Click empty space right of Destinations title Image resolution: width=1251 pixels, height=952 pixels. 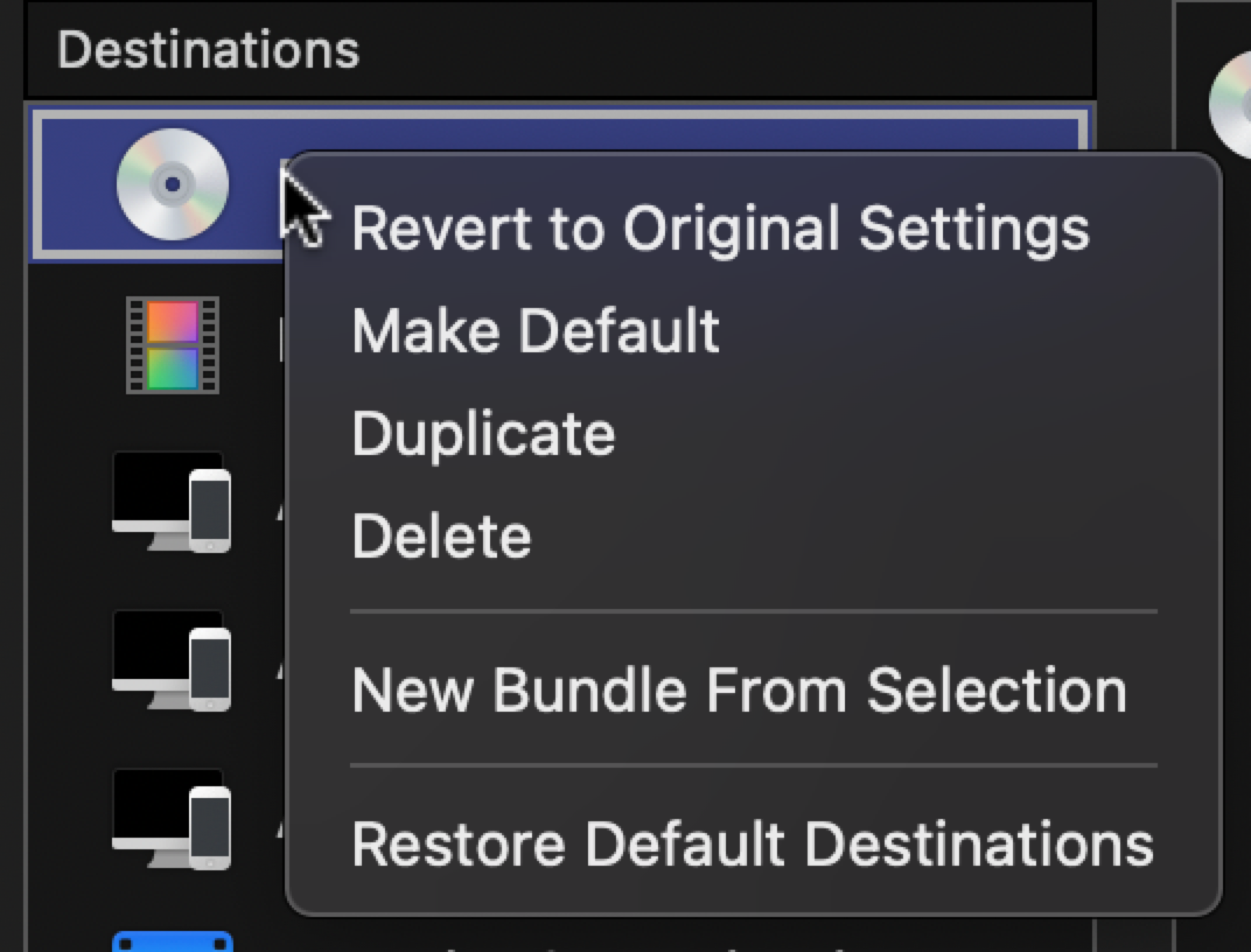pyautogui.click(x=700, y=50)
